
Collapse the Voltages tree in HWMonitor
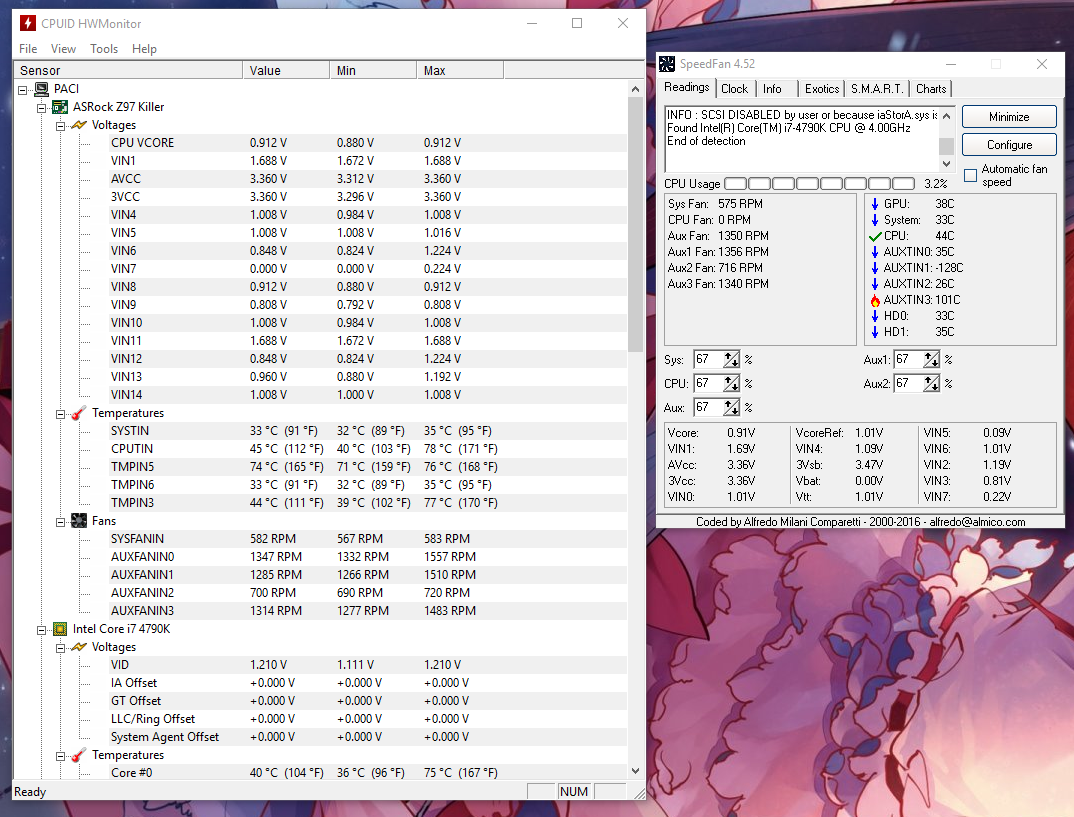[x=60, y=124]
